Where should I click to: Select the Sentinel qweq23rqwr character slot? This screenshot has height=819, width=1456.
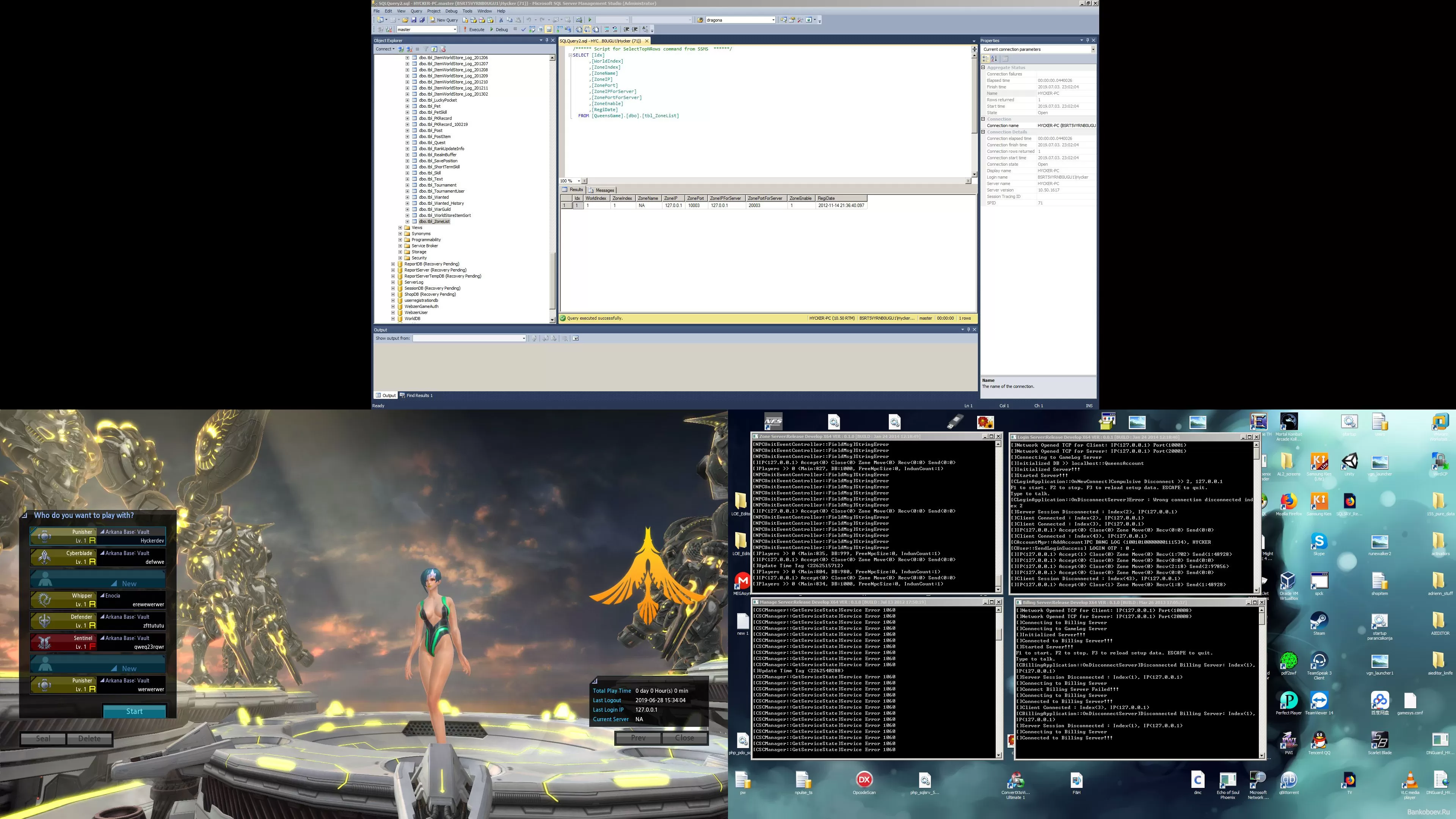pyautogui.click(x=98, y=642)
